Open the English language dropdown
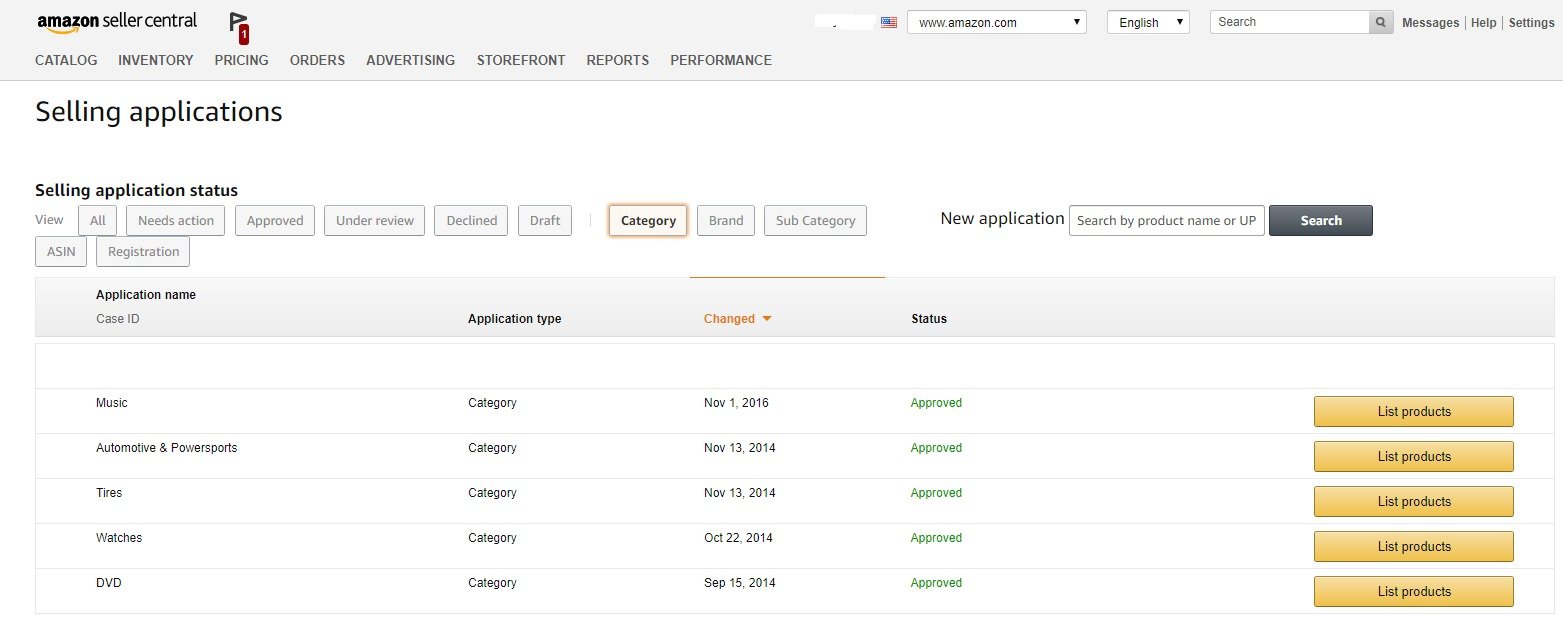1563x624 pixels. [x=1148, y=22]
